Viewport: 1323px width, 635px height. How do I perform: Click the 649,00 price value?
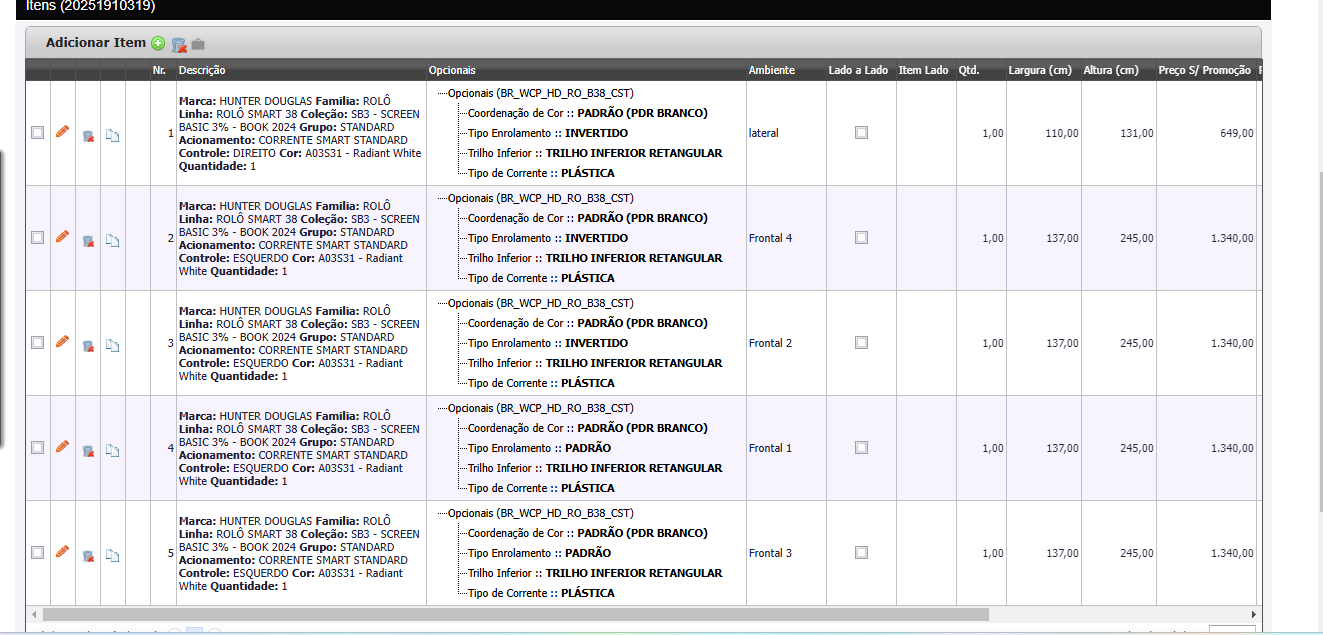coord(1237,133)
